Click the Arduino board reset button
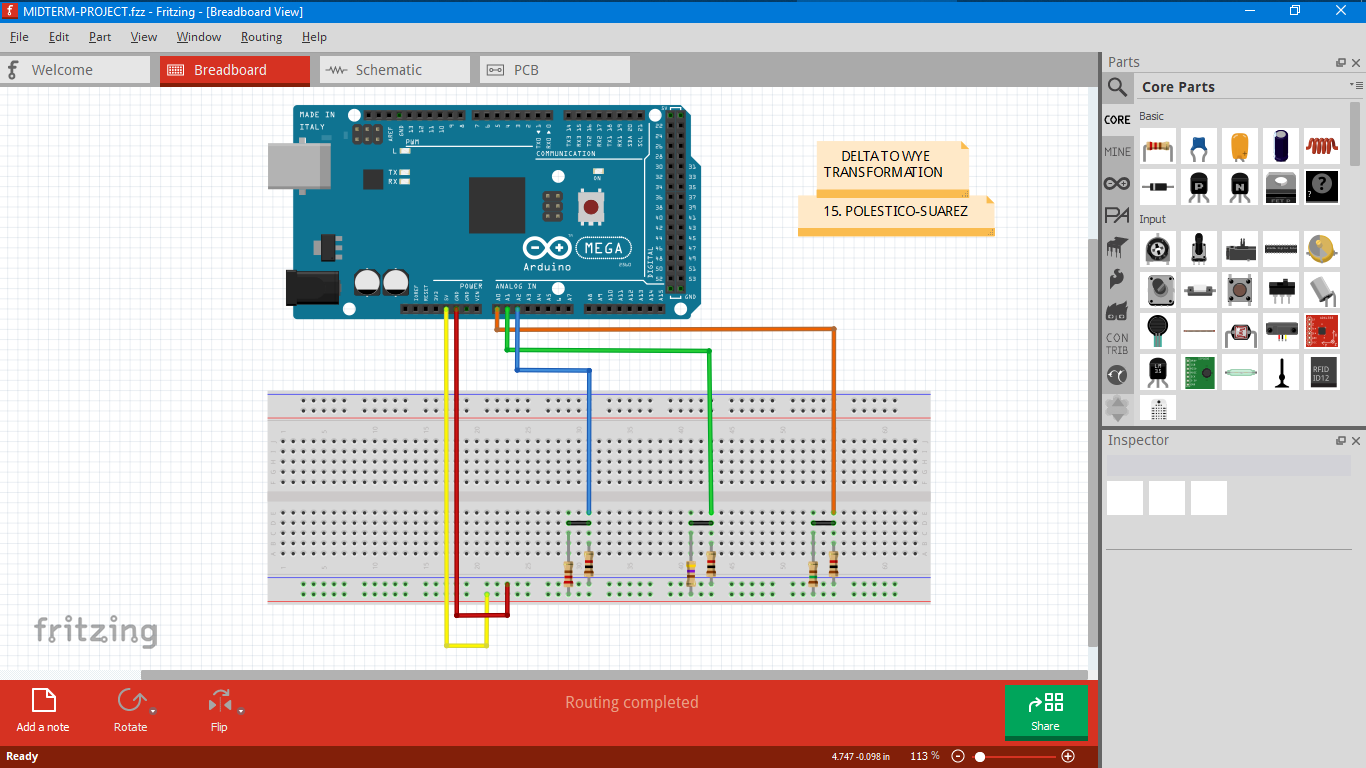Image resolution: width=1366 pixels, height=768 pixels. click(591, 208)
